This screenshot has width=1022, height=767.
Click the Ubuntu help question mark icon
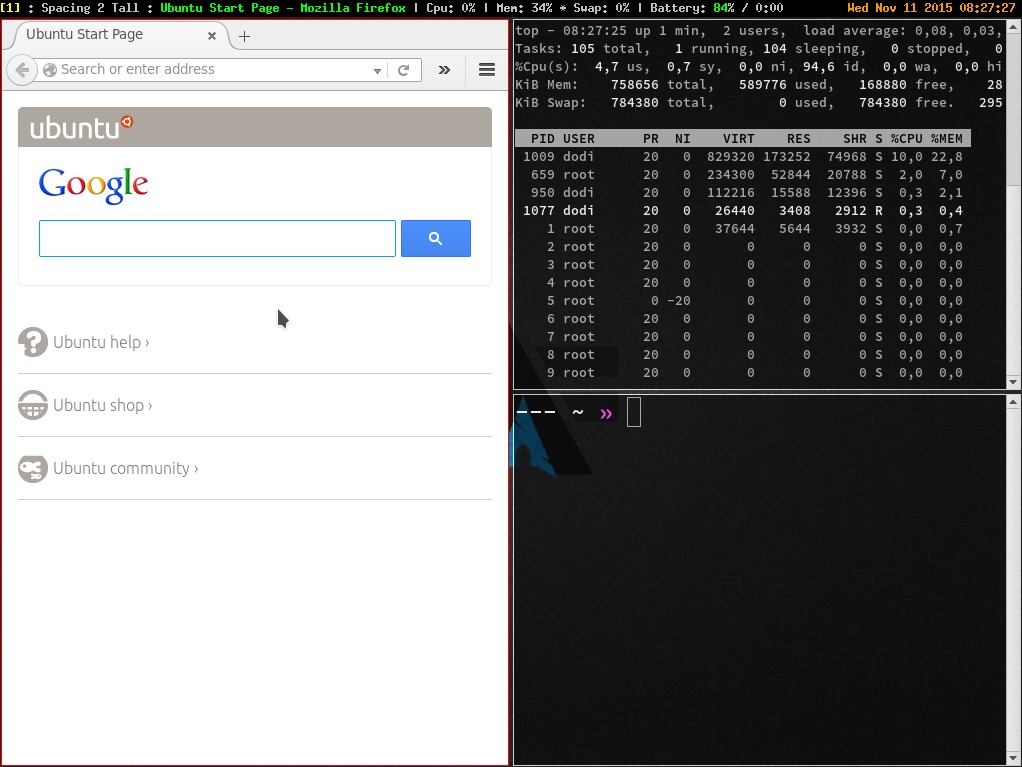pyautogui.click(x=33, y=342)
